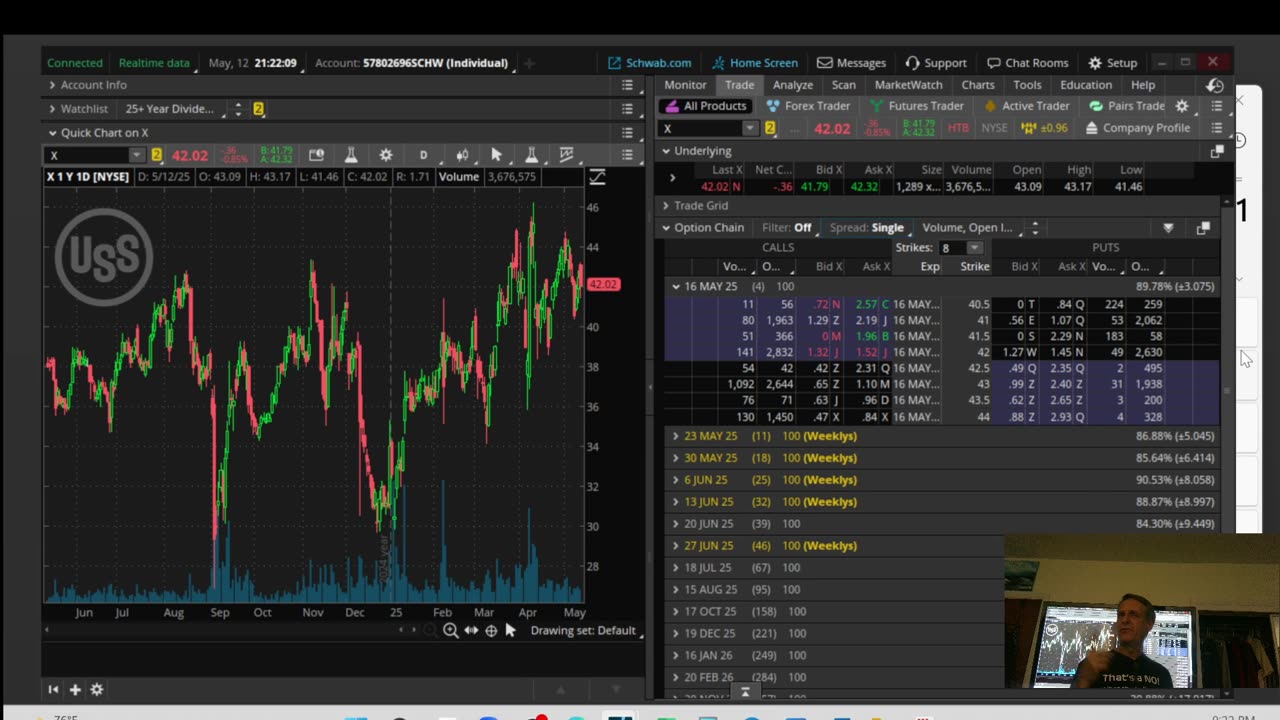Click the Trade tab symbol field containing X
1280x720 pixels.
(700, 128)
